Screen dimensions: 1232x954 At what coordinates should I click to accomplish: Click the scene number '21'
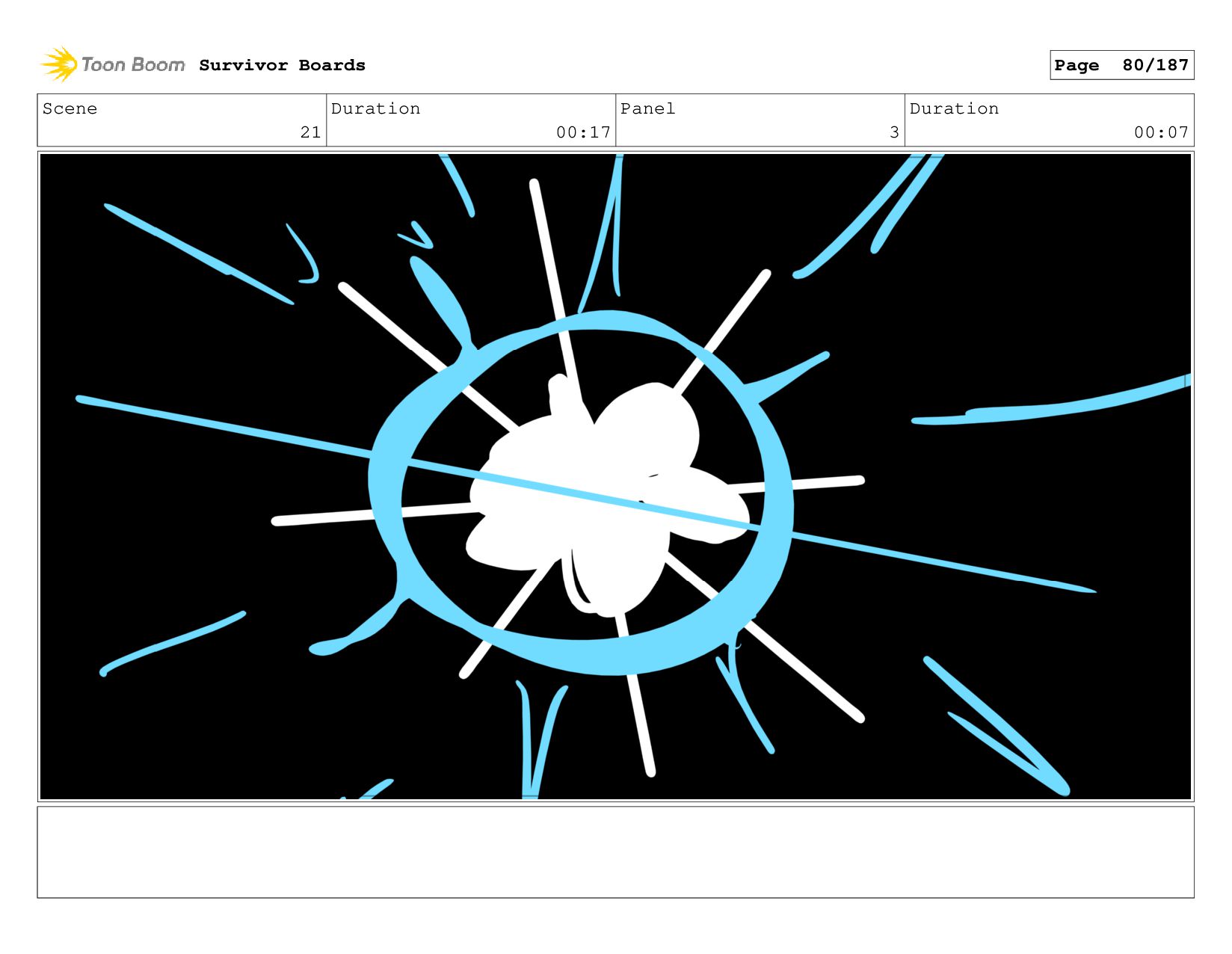click(x=310, y=132)
